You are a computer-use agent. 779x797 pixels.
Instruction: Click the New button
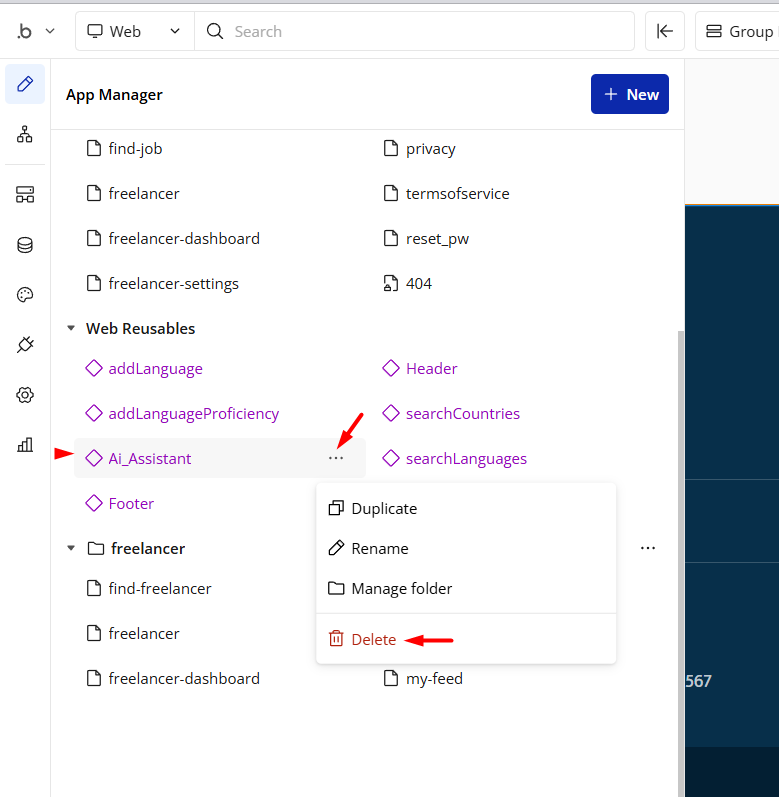click(x=629, y=94)
